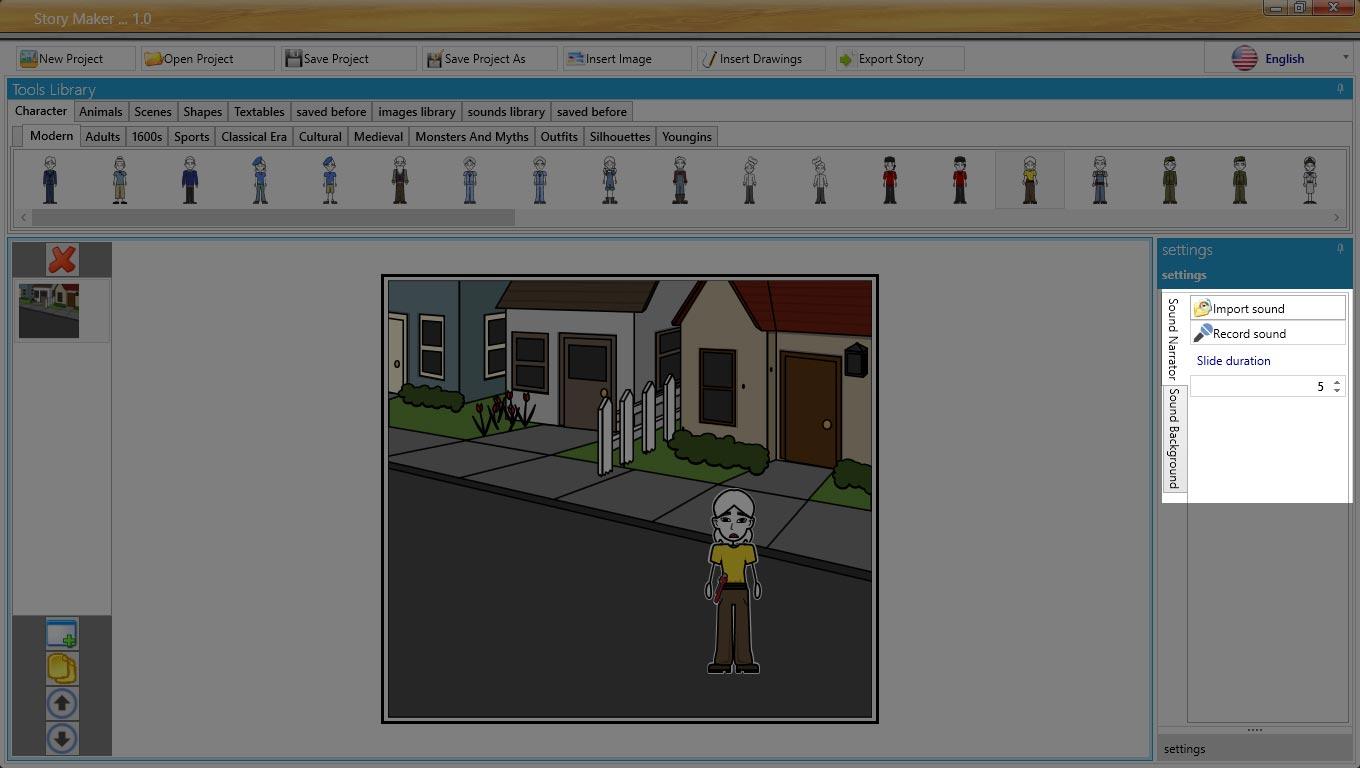
Task: Click Import sound
Action: (x=1268, y=308)
